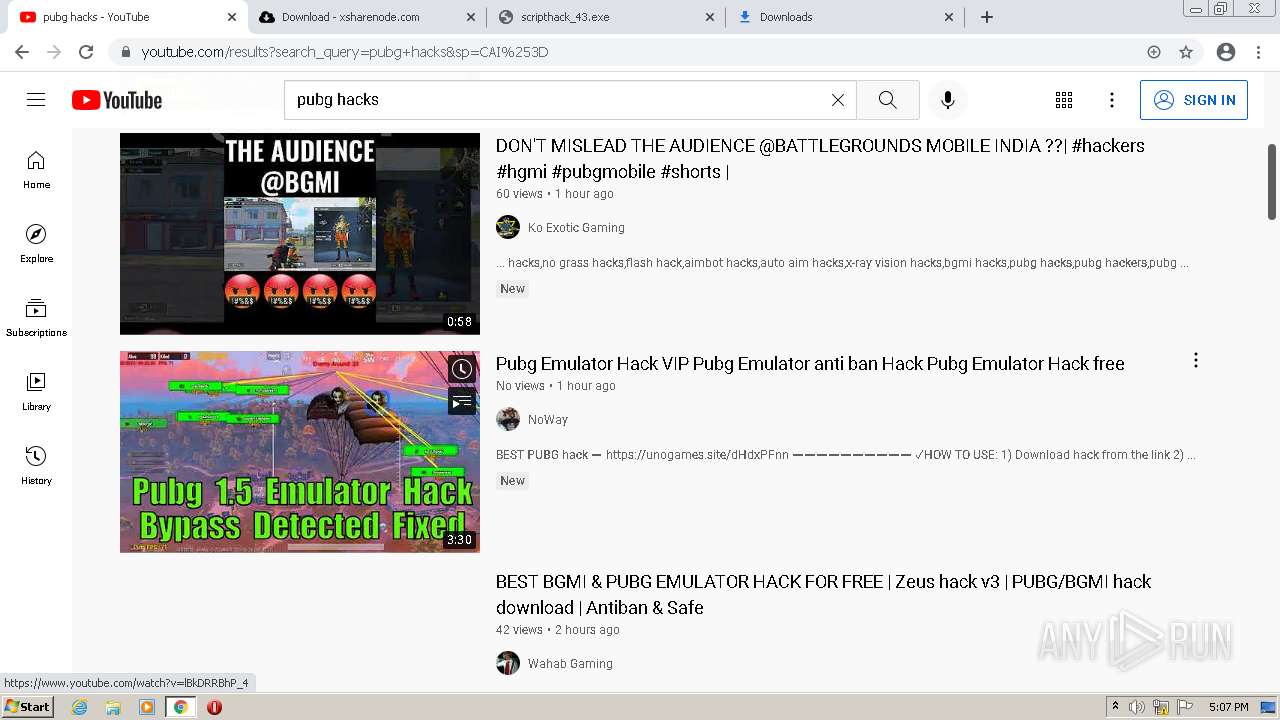The height and width of the screenshot is (720, 1280).
Task: Open options menu for Pubg Emulator Hack VIP video
Action: point(1196,360)
